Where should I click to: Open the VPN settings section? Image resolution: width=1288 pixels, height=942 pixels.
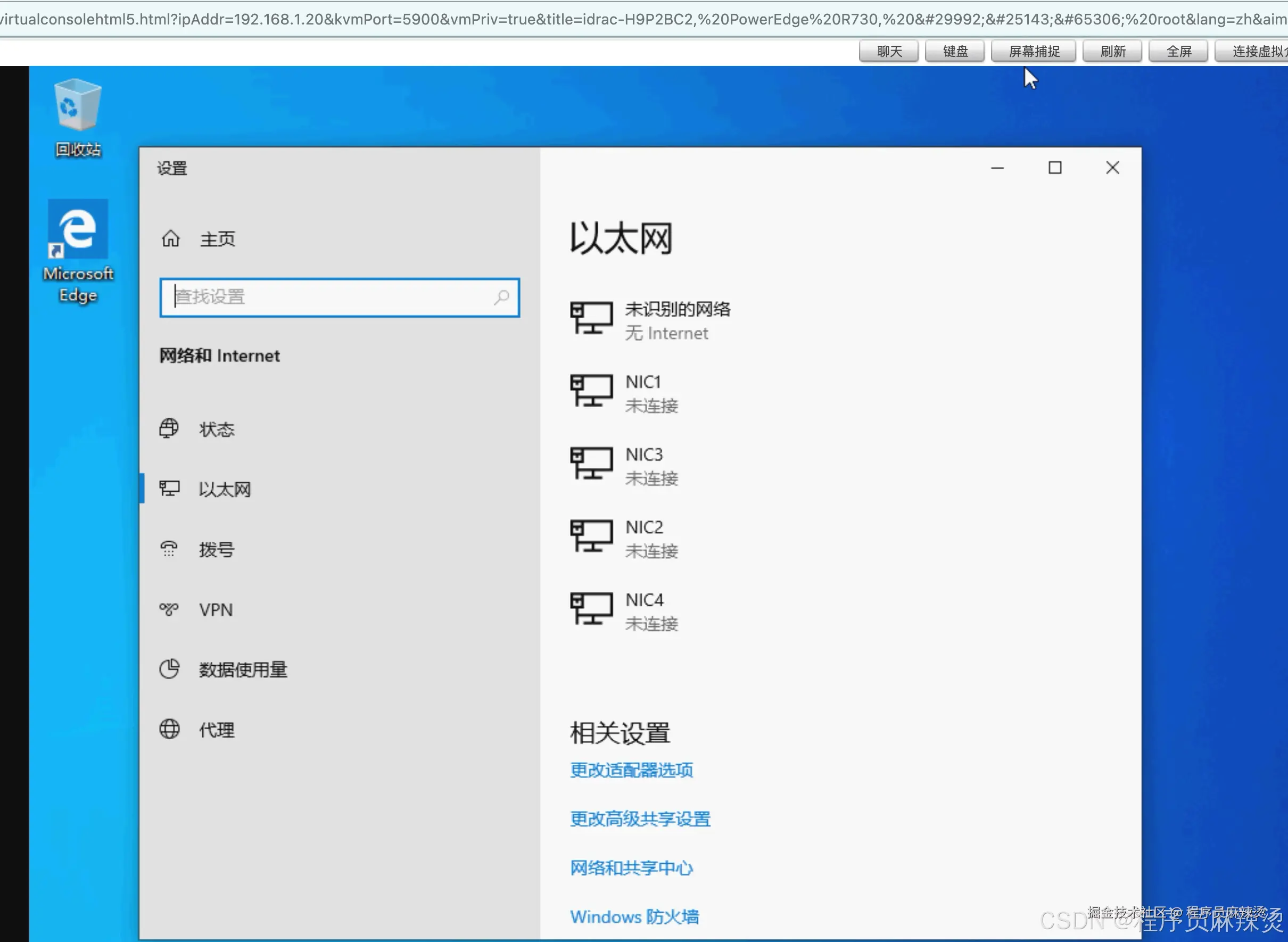pos(216,609)
